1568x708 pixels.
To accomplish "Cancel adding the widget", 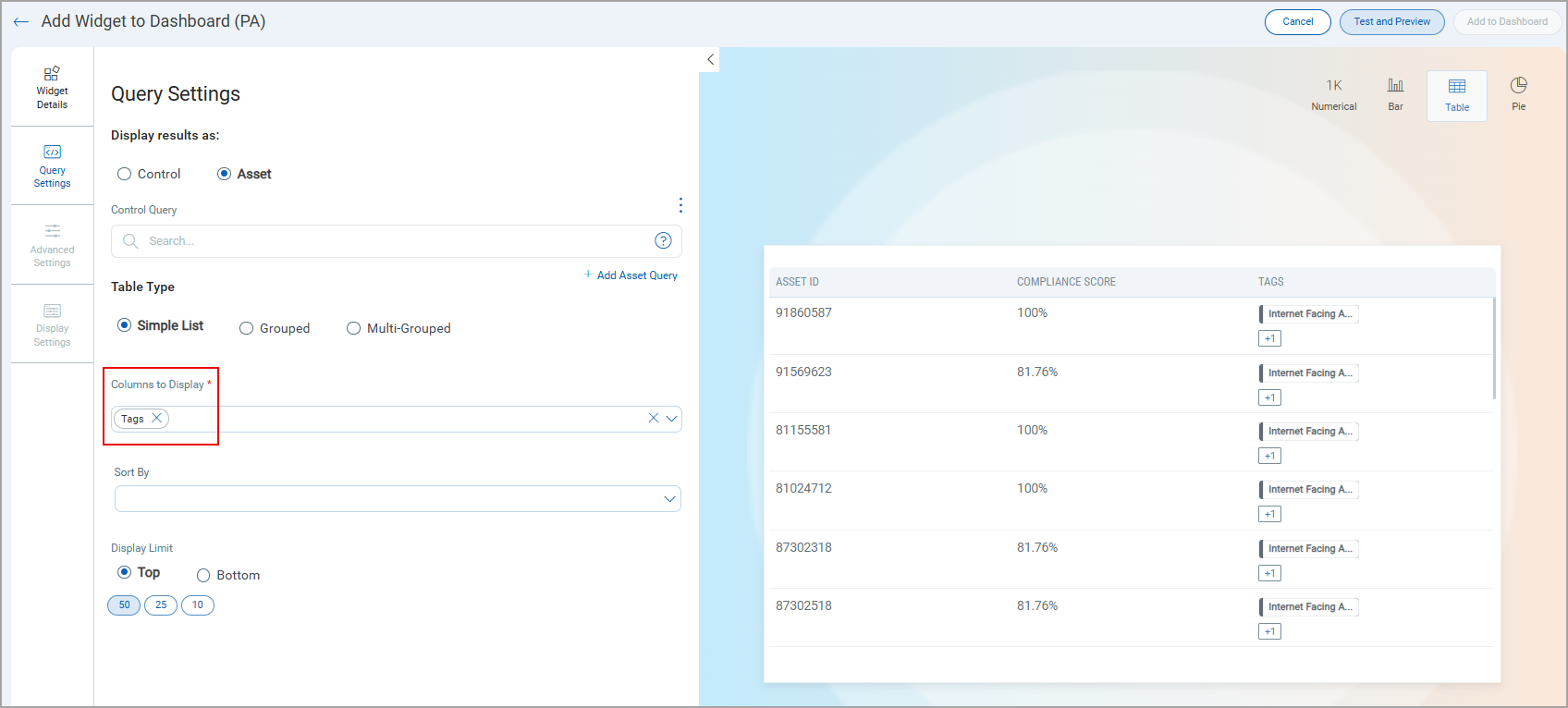I will 1298,21.
